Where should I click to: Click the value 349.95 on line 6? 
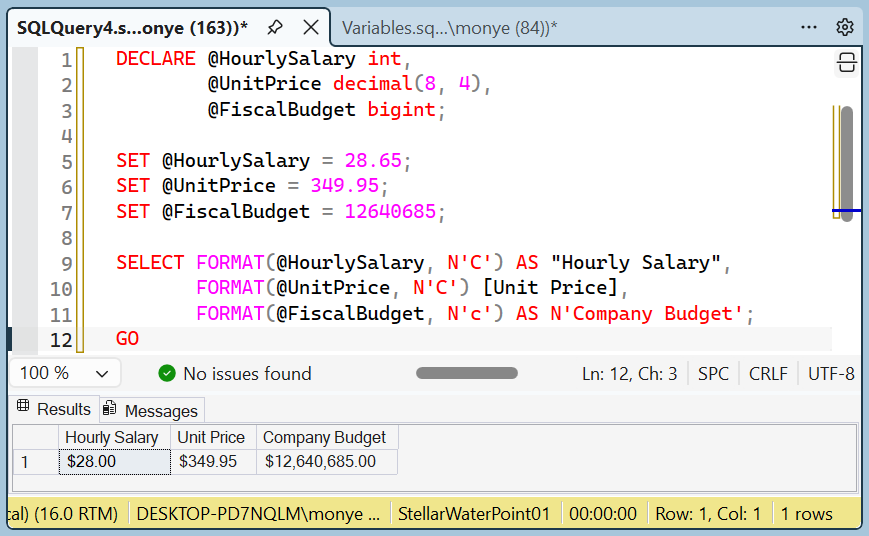(x=345, y=186)
